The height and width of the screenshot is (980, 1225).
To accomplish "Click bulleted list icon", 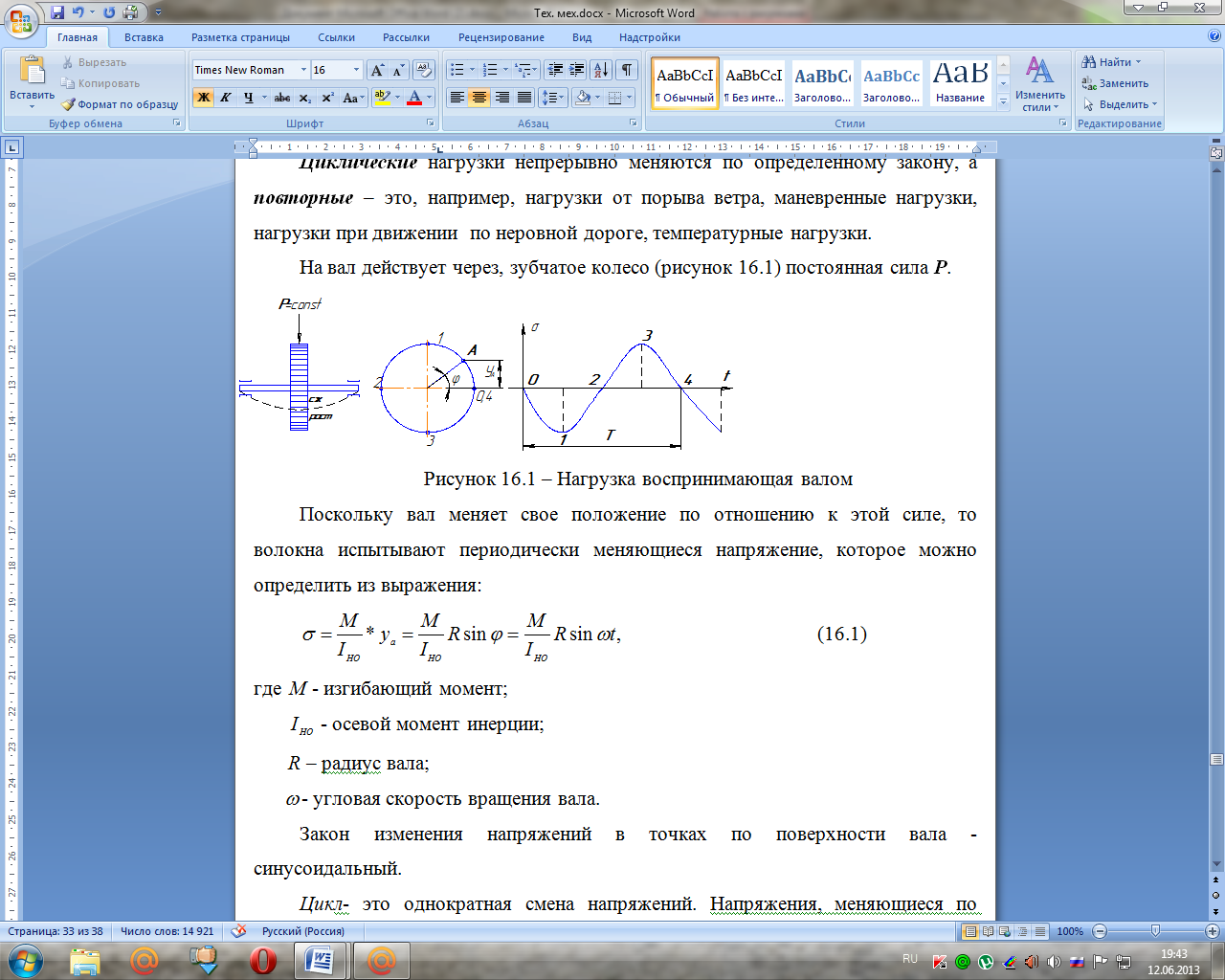I will click(457, 70).
